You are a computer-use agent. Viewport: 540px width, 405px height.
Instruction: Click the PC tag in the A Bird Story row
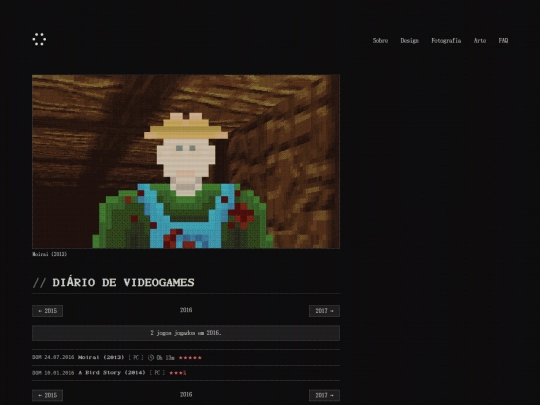tap(157, 373)
